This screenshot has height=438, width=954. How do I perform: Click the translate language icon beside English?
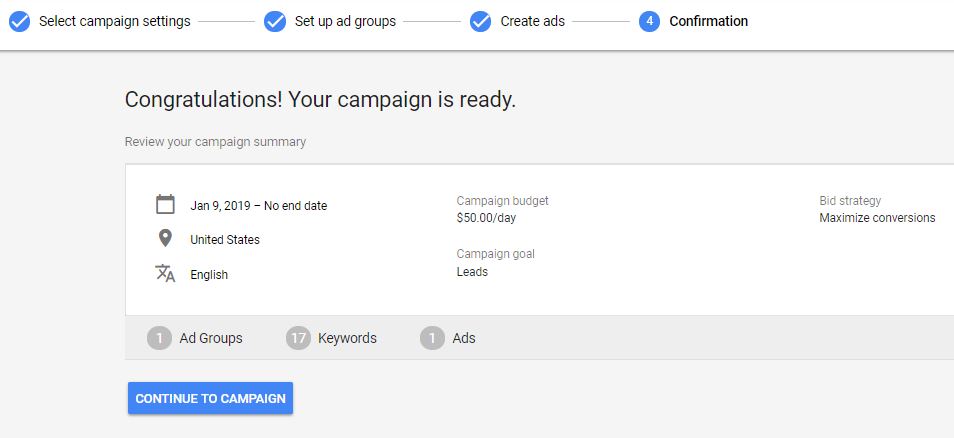tap(165, 273)
